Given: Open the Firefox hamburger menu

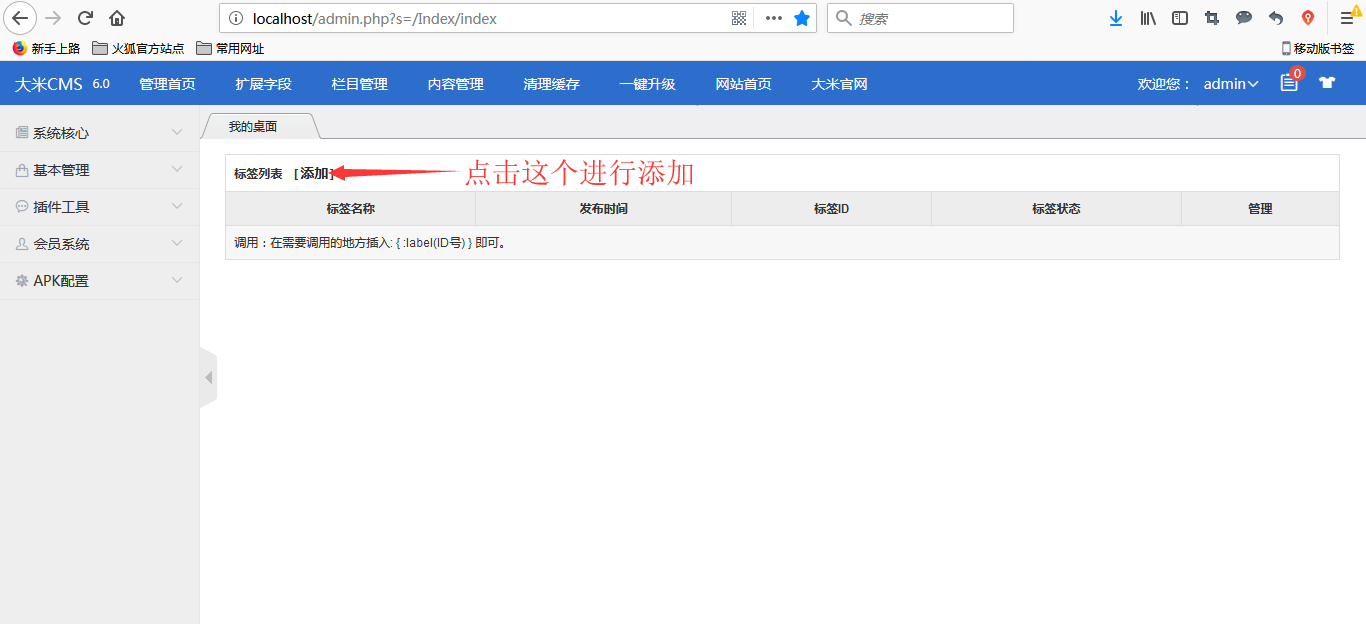Looking at the screenshot, I should click(x=1348, y=18).
